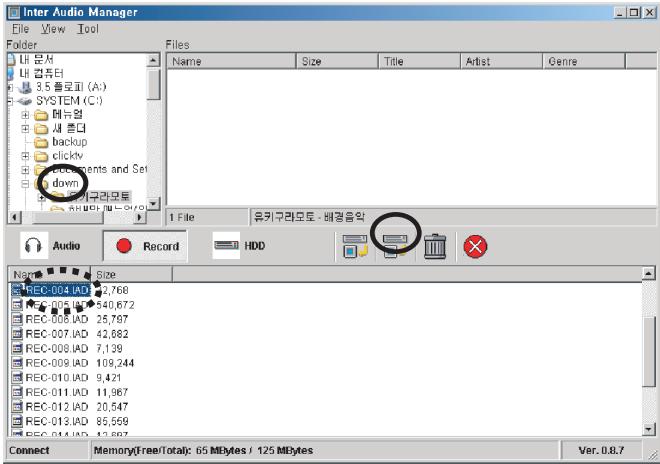Viewport: 660px width, 464px height.
Task: Select 내 문서 in folder tree
Action: tap(37, 59)
